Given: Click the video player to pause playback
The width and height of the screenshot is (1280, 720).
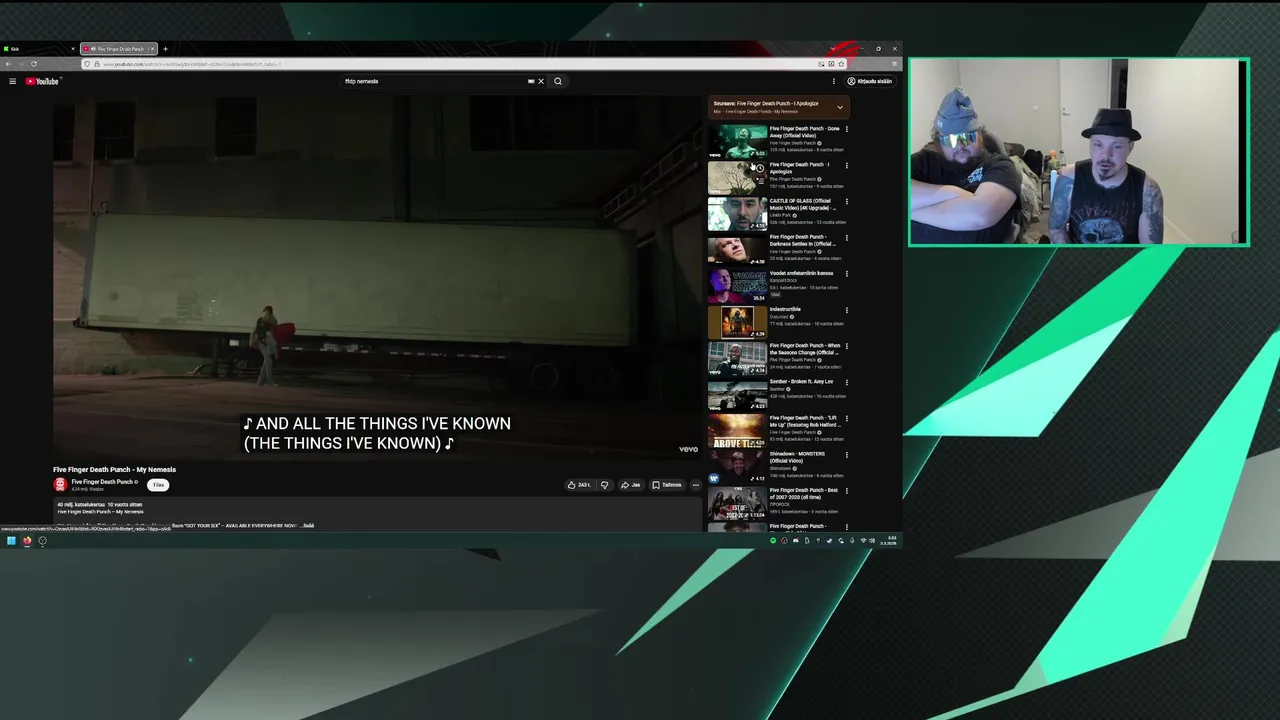Looking at the screenshot, I should 378,278.
